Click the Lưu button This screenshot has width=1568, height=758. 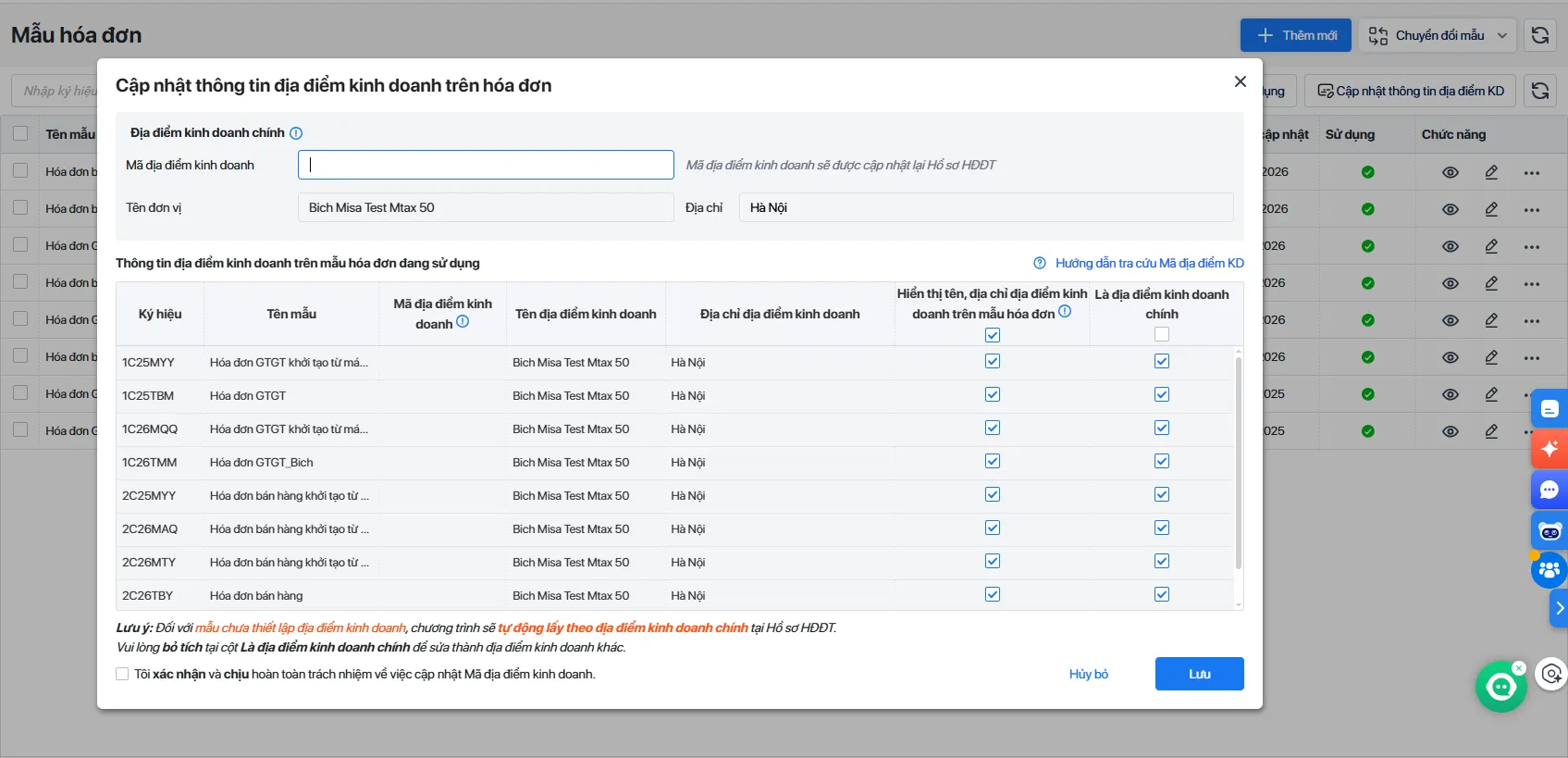[x=1200, y=674]
